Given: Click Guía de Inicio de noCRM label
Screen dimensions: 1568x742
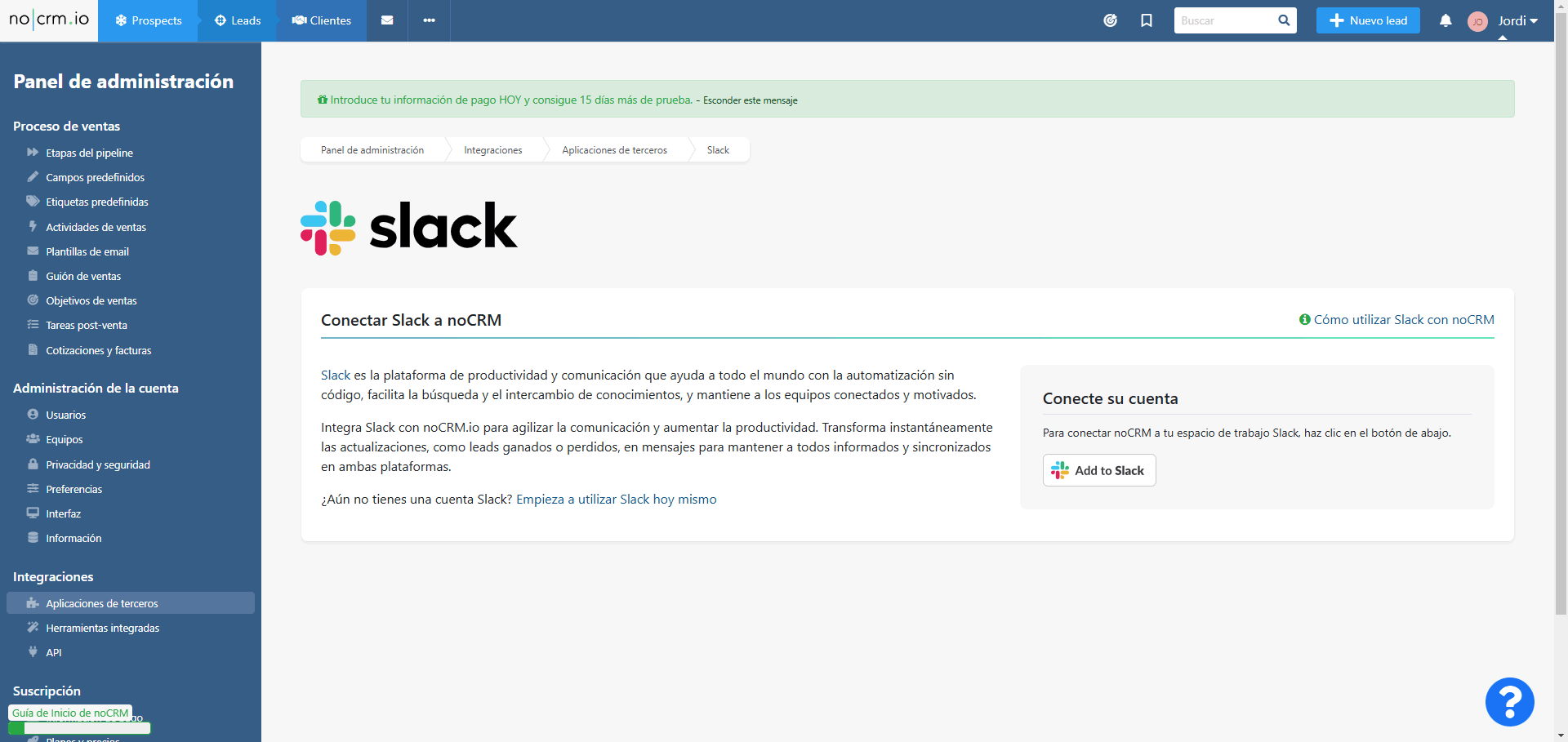Looking at the screenshot, I should pyautogui.click(x=70, y=713).
